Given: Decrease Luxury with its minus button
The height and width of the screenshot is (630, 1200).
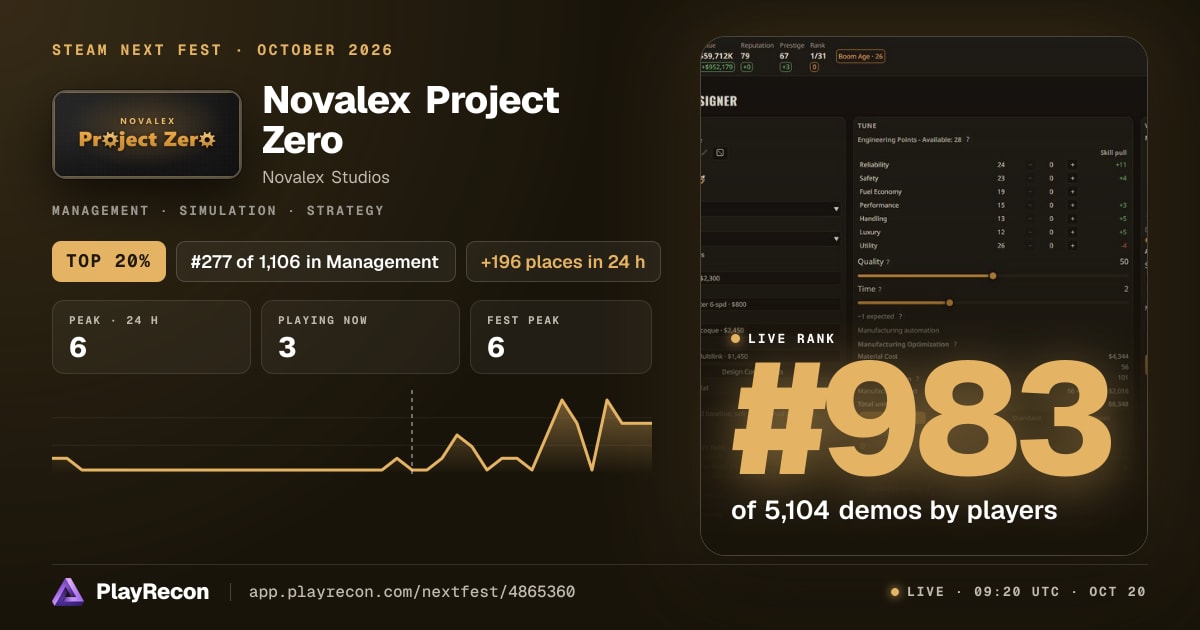Looking at the screenshot, I should (1029, 232).
